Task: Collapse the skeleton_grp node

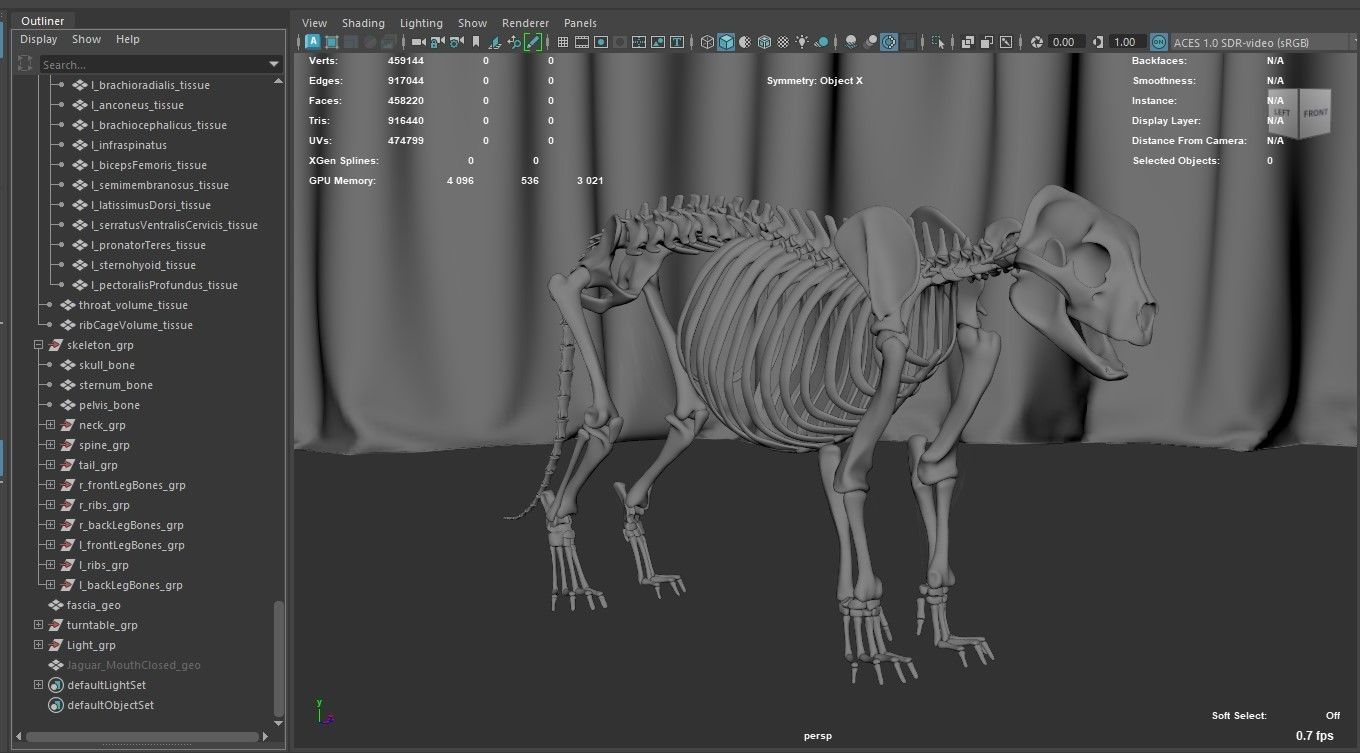Action: [39, 345]
